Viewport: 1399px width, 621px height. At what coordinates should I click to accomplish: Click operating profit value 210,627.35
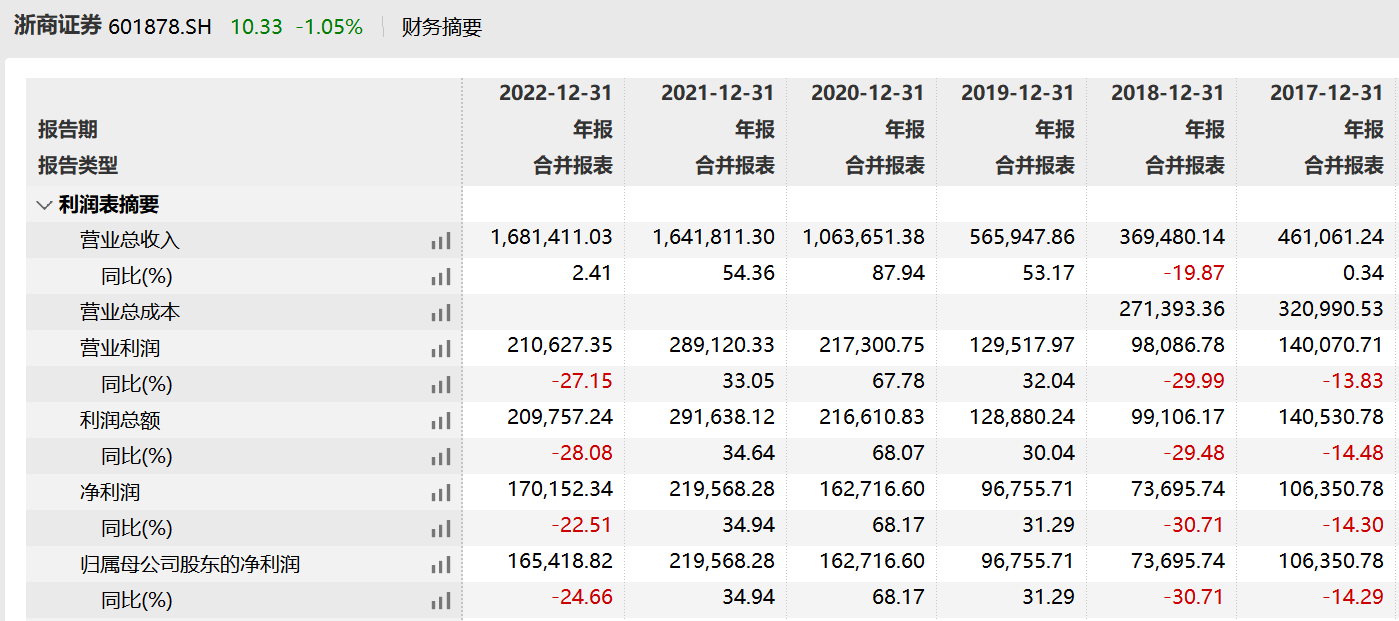560,346
